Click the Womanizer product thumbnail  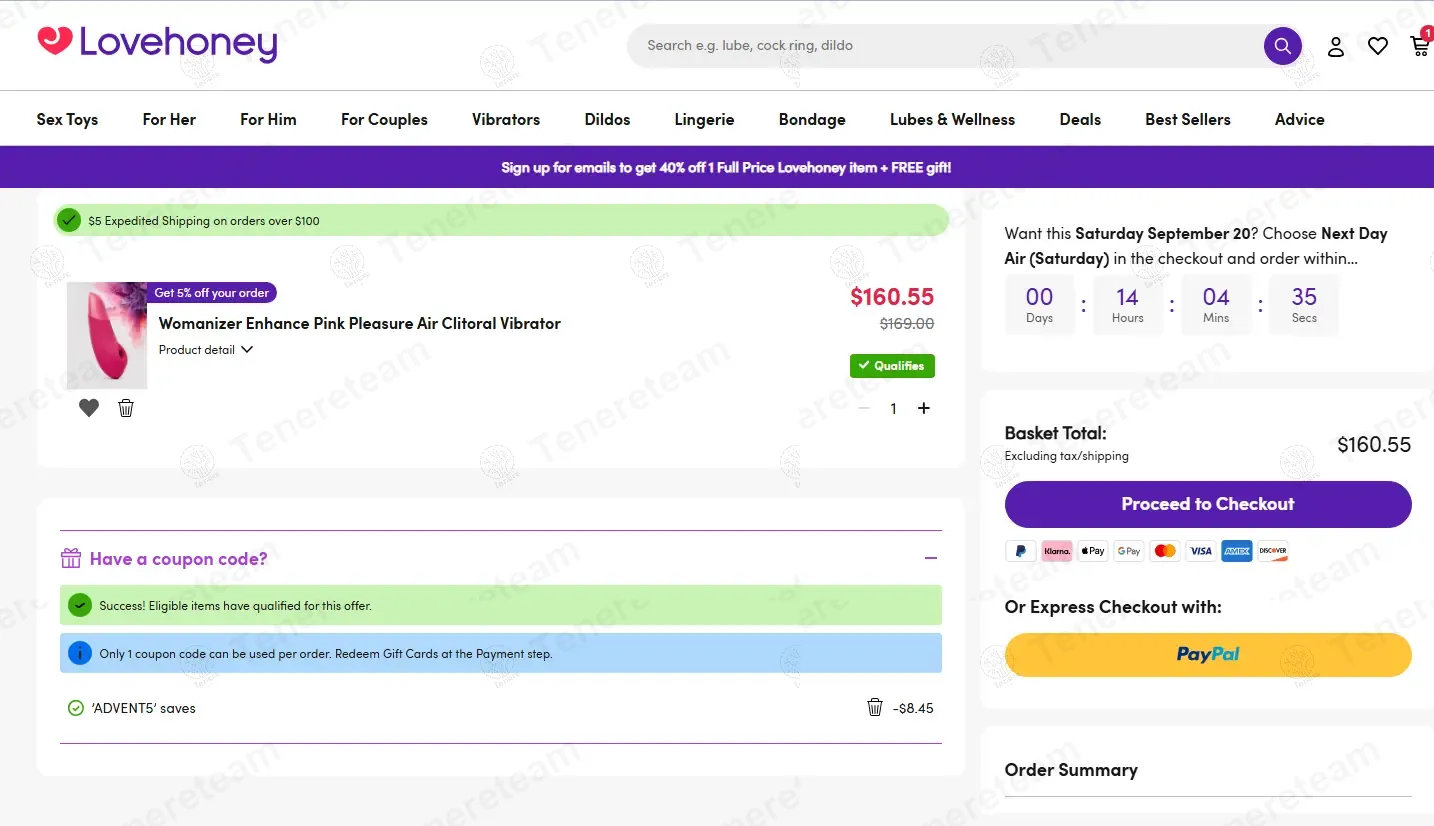click(107, 335)
